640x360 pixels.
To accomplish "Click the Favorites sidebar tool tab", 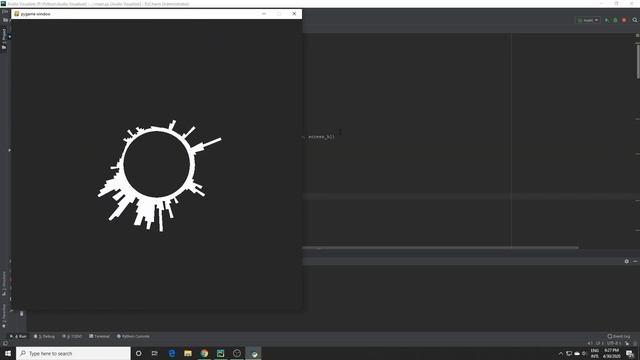I will (x=4, y=315).
